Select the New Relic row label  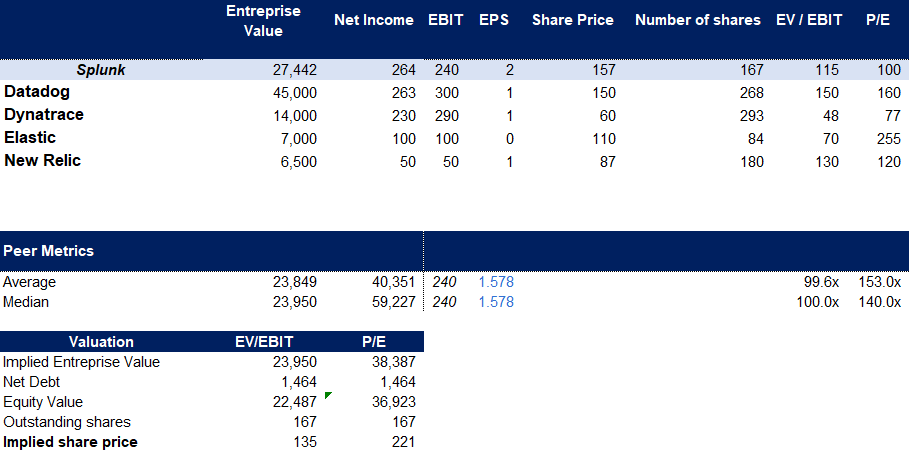click(42, 161)
